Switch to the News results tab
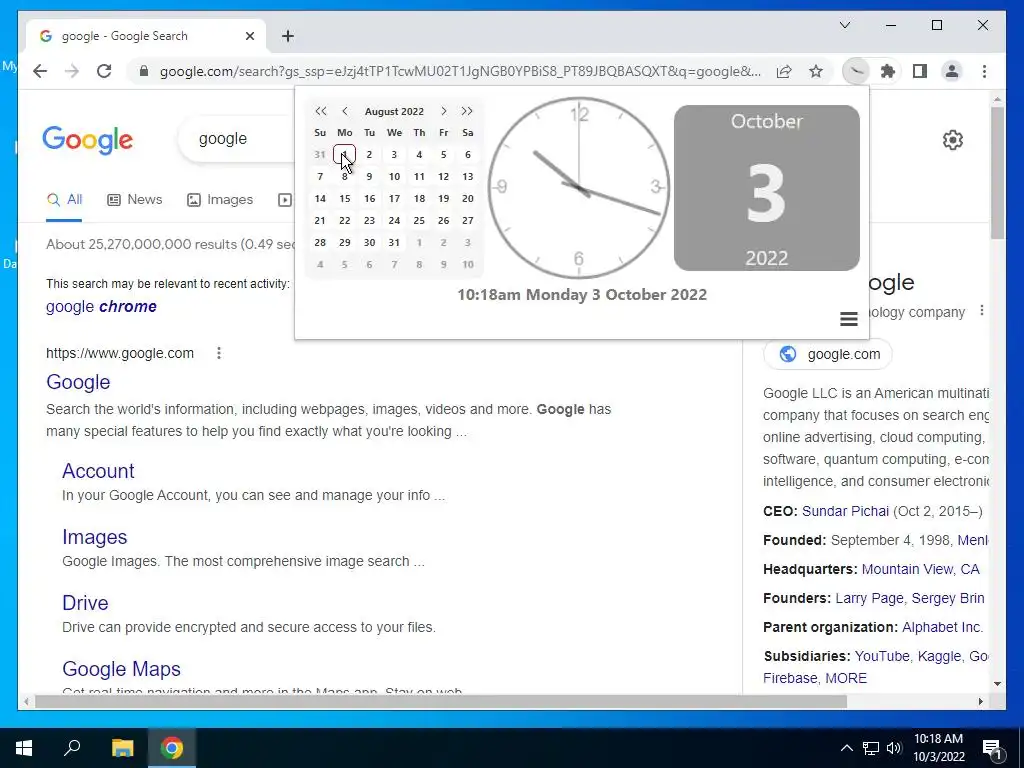Image resolution: width=1024 pixels, height=768 pixels. 135,200
